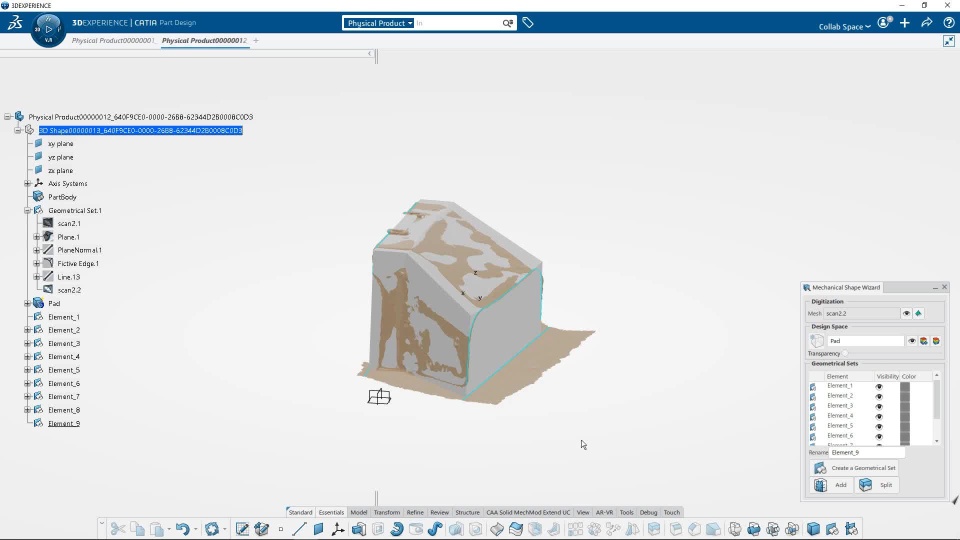Click the Cut scissors icon in bottom toolbar
Screen dimensions: 960x540
(118, 528)
